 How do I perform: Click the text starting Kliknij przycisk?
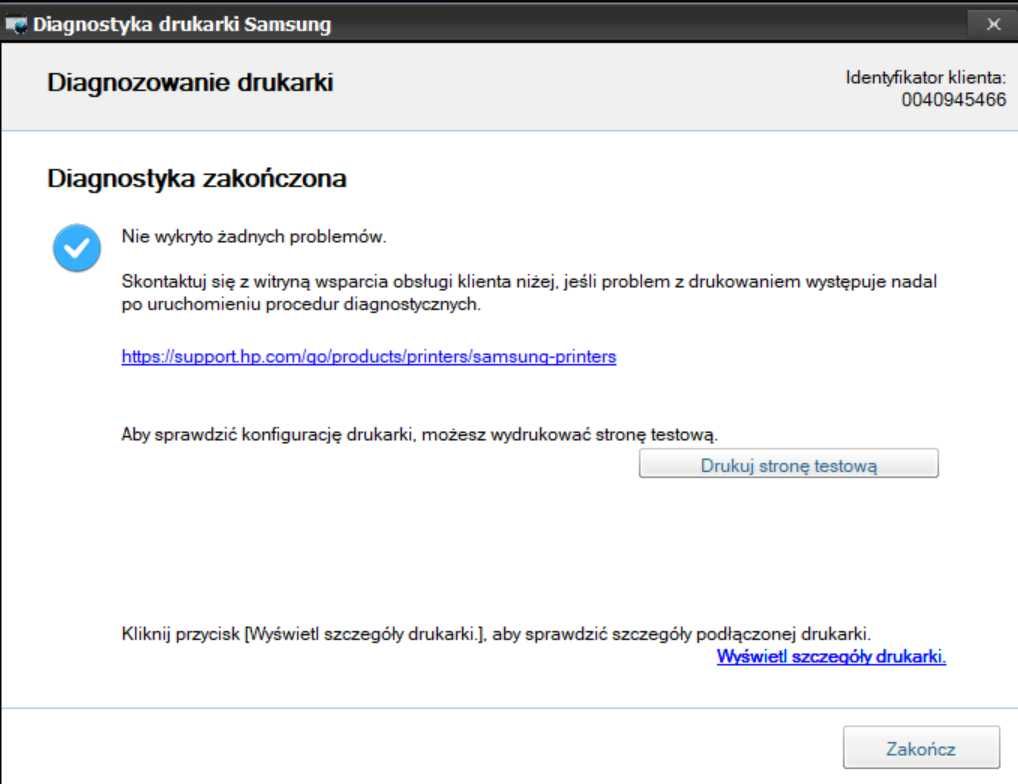pos(496,633)
